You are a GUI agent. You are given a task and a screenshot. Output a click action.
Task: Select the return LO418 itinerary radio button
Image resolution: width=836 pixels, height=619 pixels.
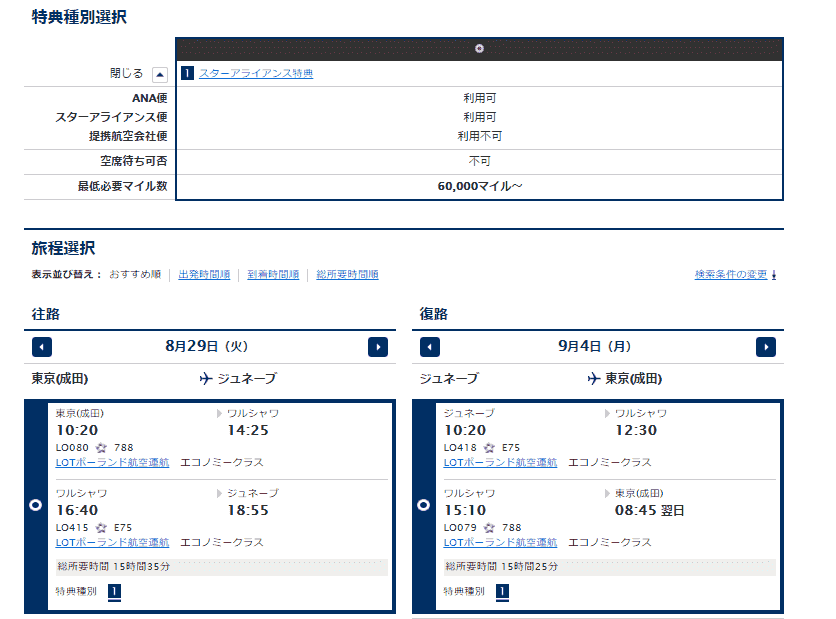pyautogui.click(x=423, y=505)
